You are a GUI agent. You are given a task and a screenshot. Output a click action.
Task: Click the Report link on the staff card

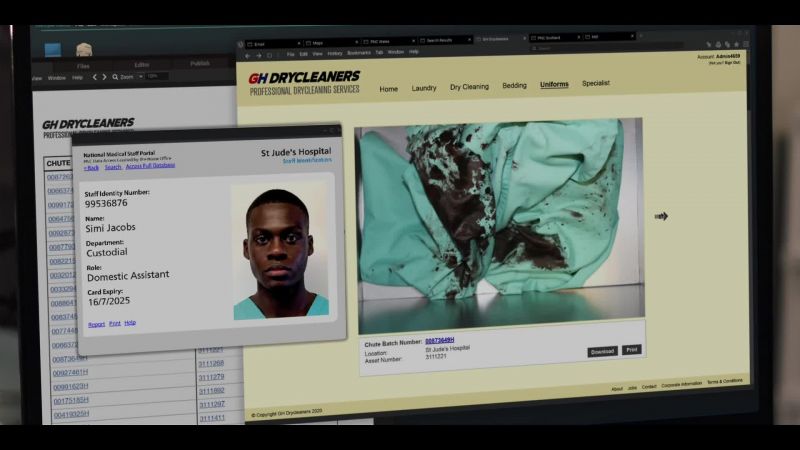(96, 324)
